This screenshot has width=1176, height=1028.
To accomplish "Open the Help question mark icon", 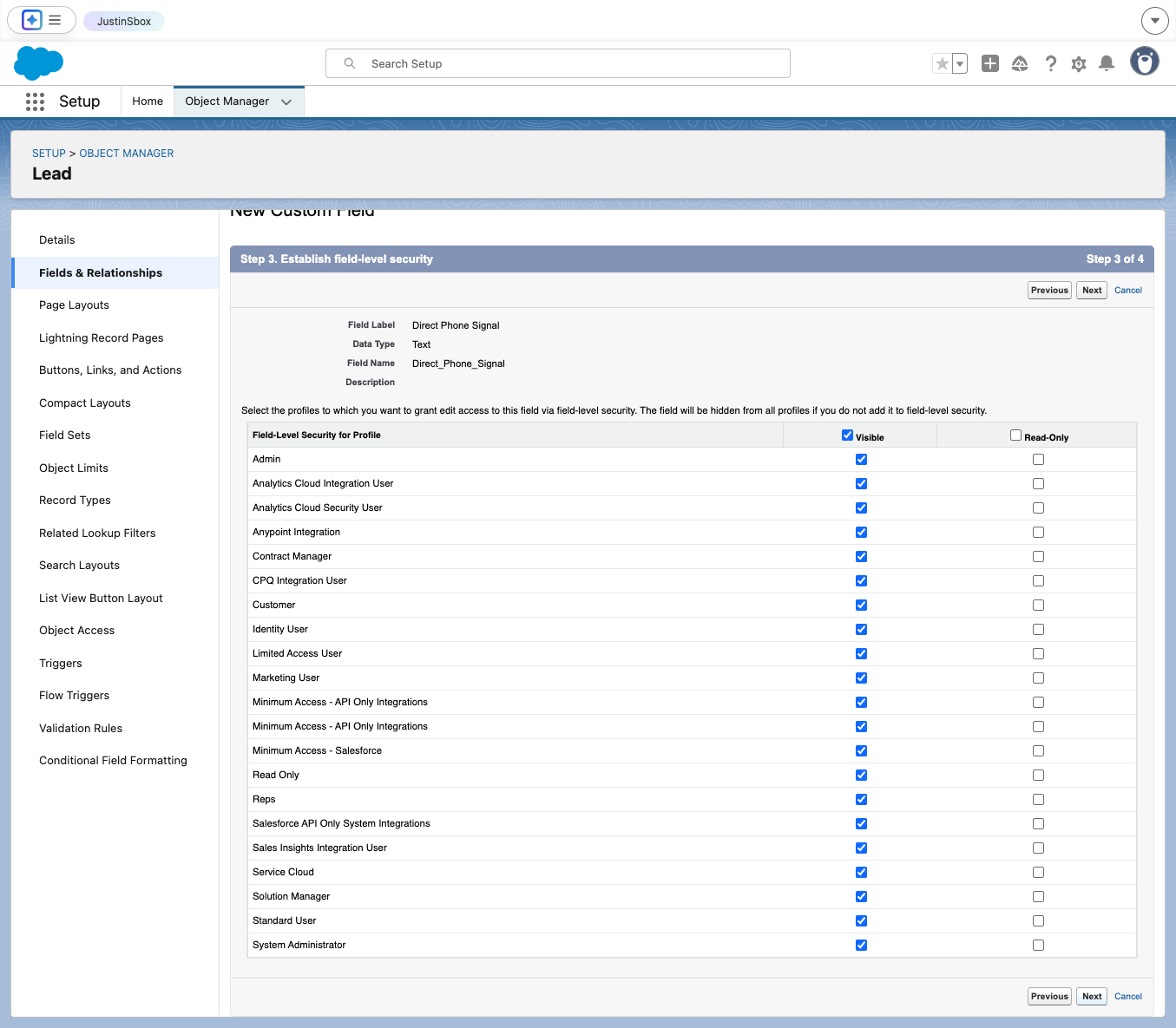I will 1051,63.
